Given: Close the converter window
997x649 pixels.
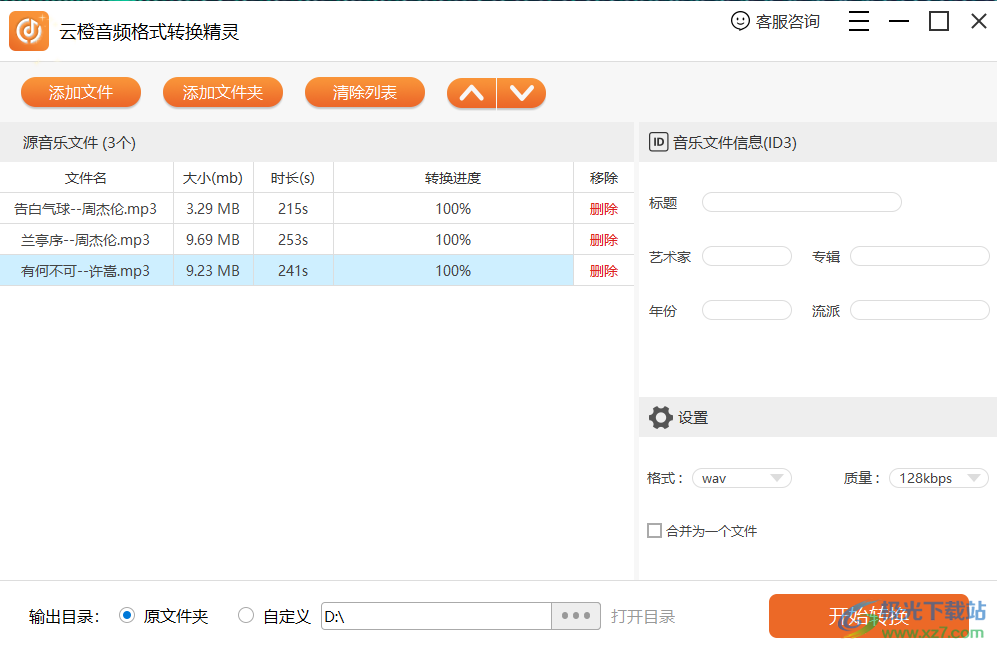Looking at the screenshot, I should coord(979,21).
